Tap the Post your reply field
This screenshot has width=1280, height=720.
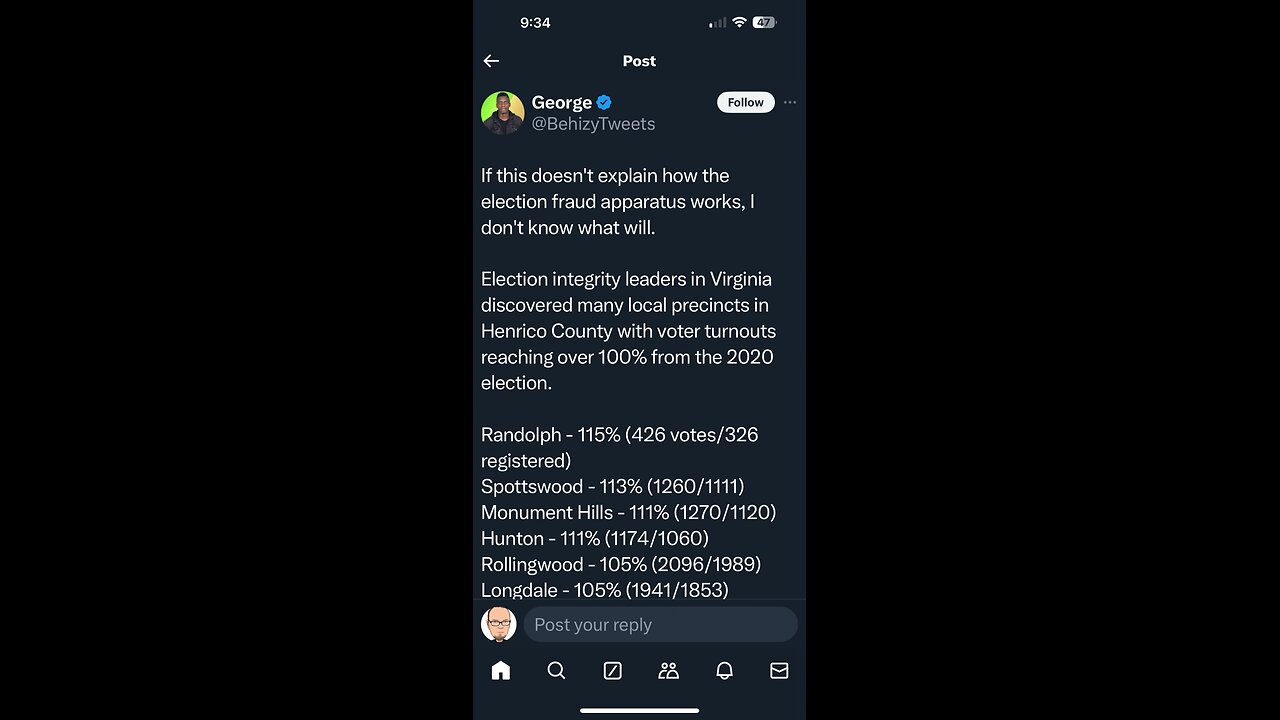coord(661,625)
